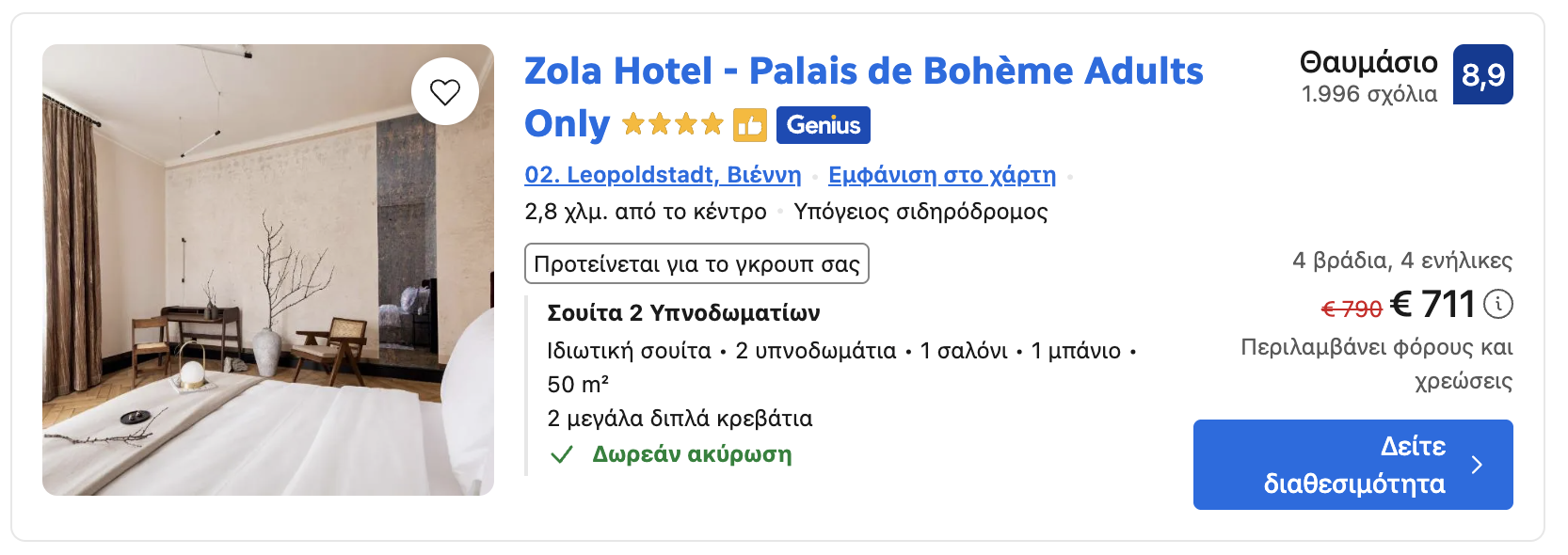Open Εμφάνιση στο χάρτη map link

(942, 174)
